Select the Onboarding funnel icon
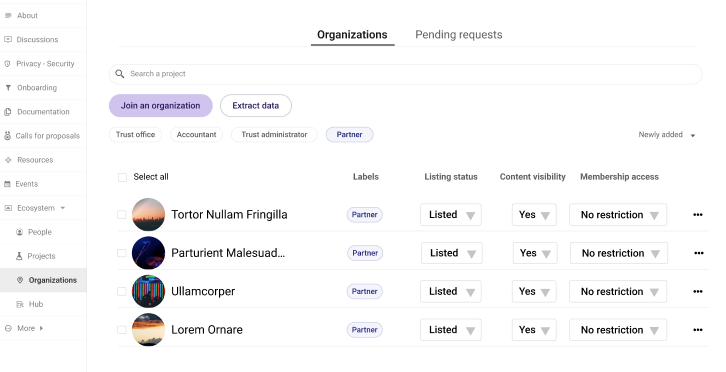 8,88
